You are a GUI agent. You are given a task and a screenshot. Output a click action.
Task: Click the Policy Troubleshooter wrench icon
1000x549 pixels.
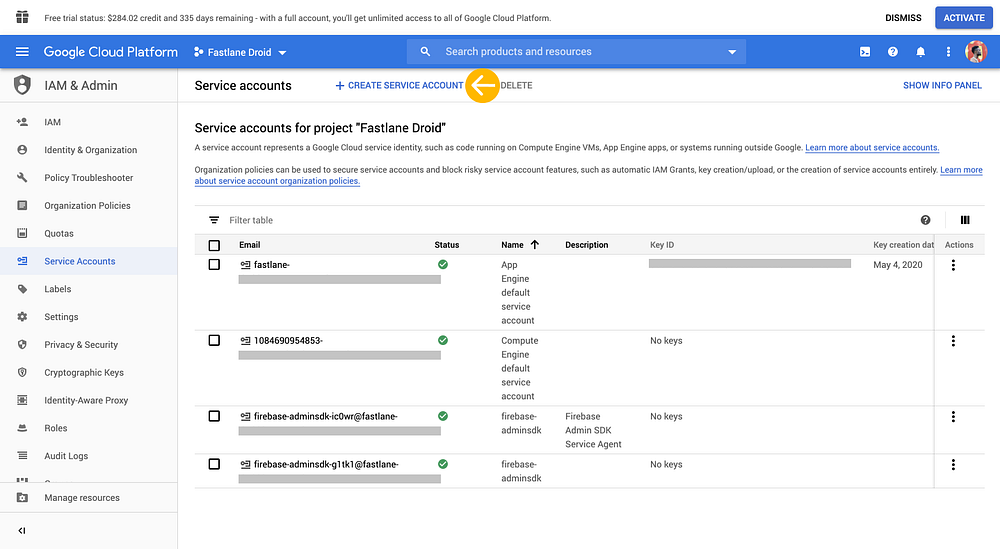point(22,177)
